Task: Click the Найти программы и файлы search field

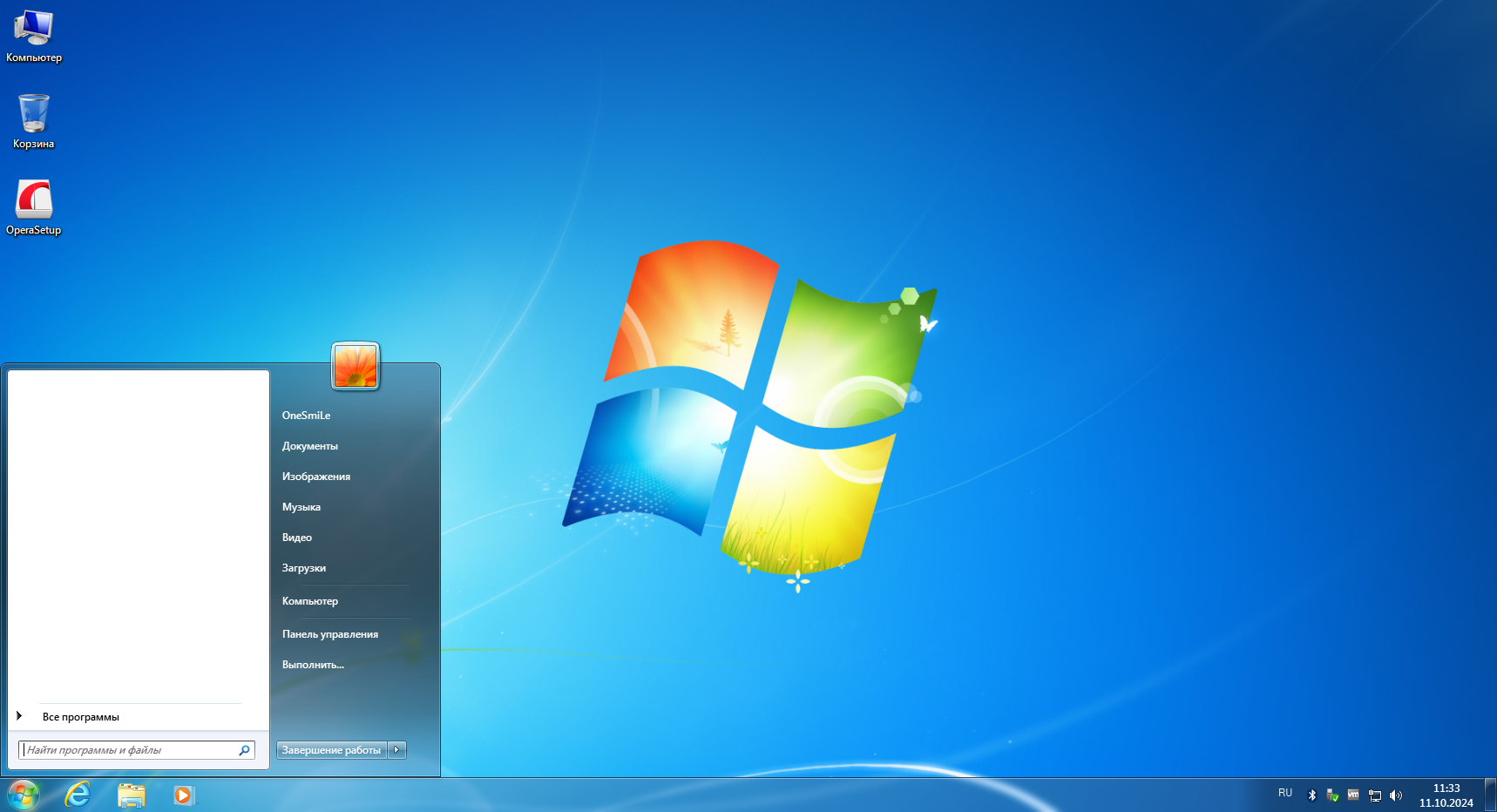Action: (x=137, y=750)
